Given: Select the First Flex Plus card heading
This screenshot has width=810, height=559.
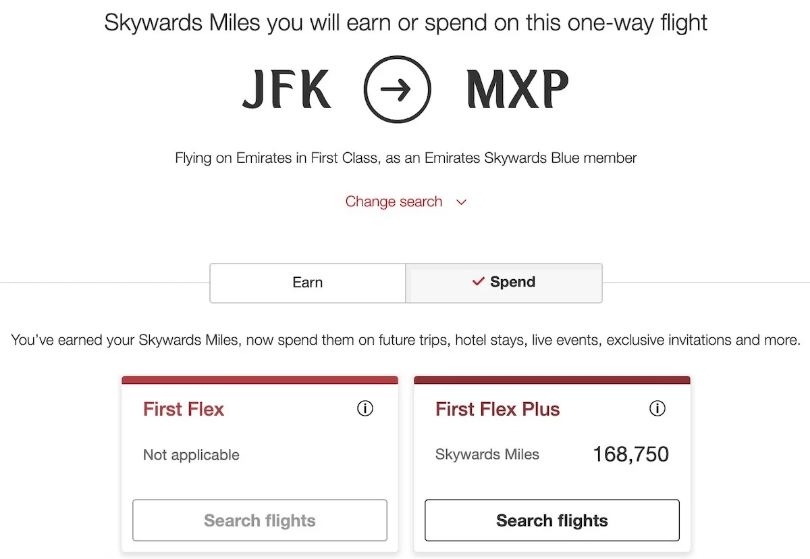Looking at the screenshot, I should [497, 409].
